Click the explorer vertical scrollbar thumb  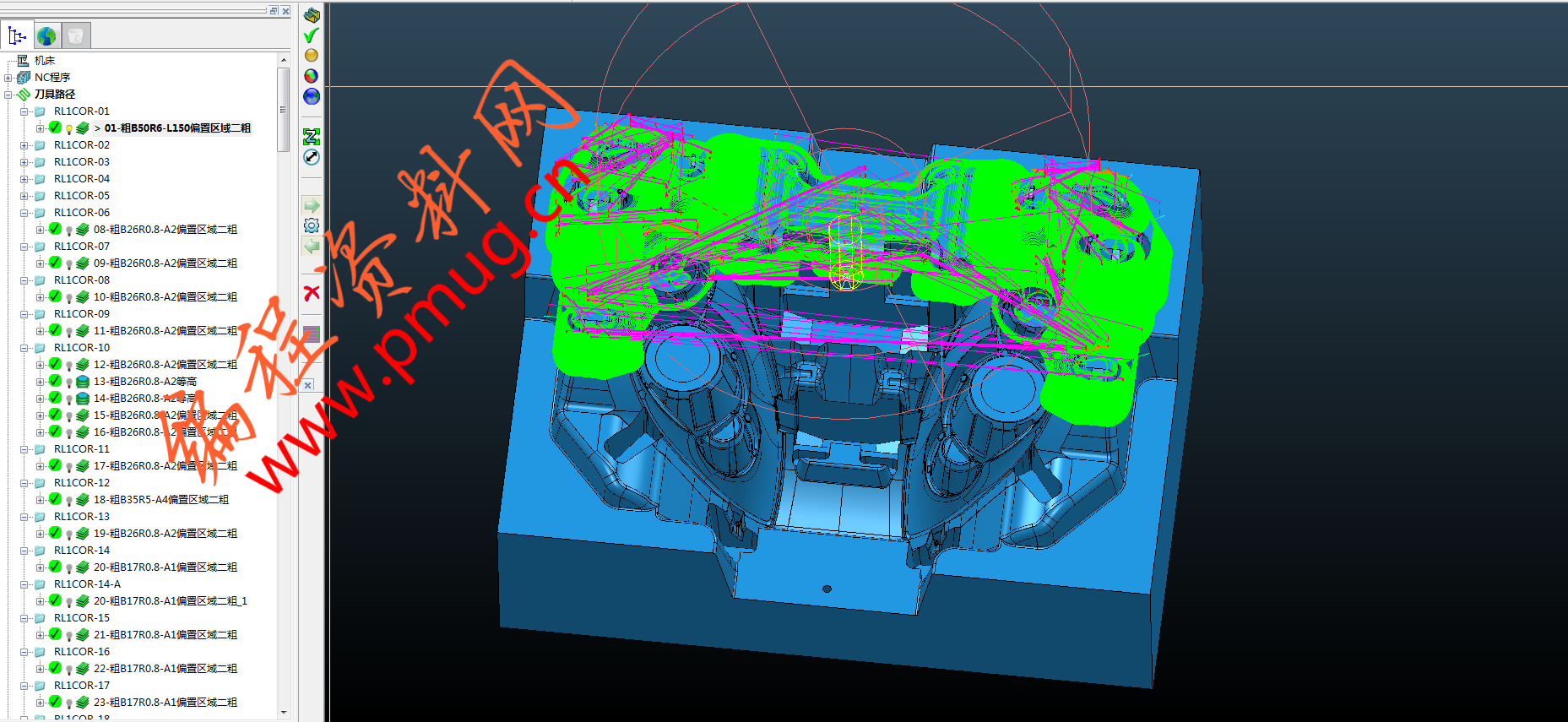[x=284, y=109]
